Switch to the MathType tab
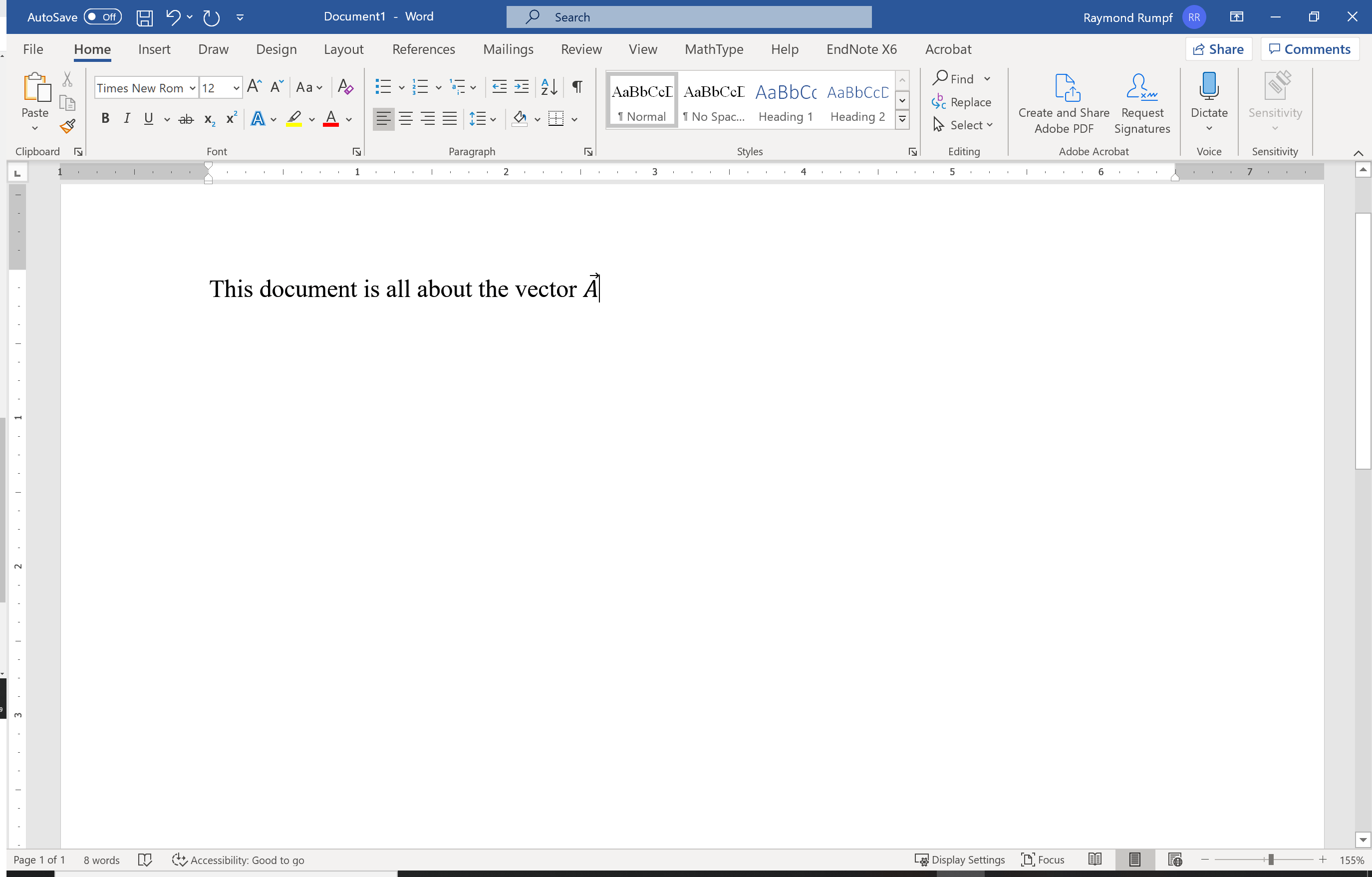Screen dimensions: 1372x877 [713, 49]
